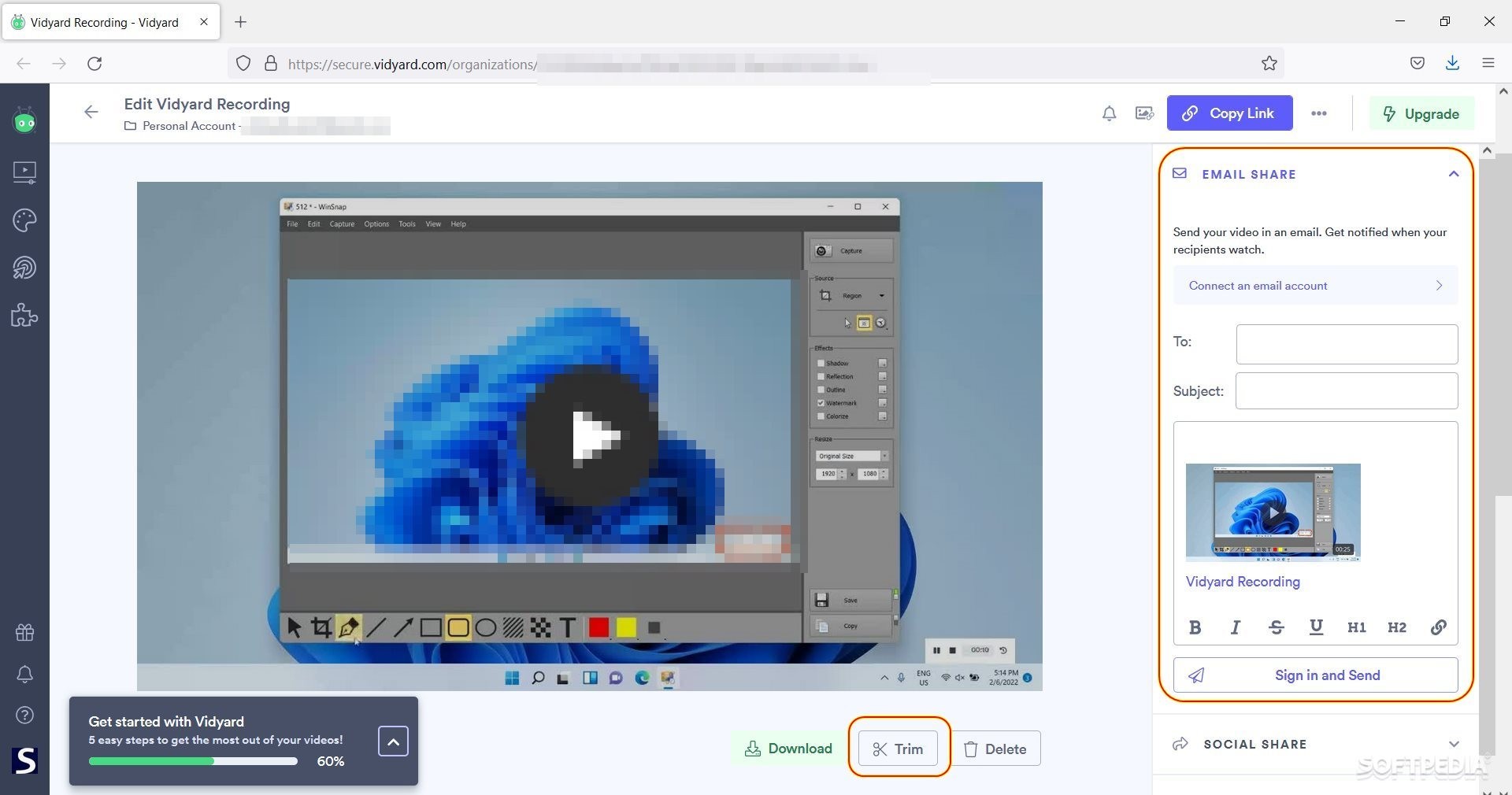
Task: Click the gift rewards sidebar icon
Action: (x=24, y=632)
